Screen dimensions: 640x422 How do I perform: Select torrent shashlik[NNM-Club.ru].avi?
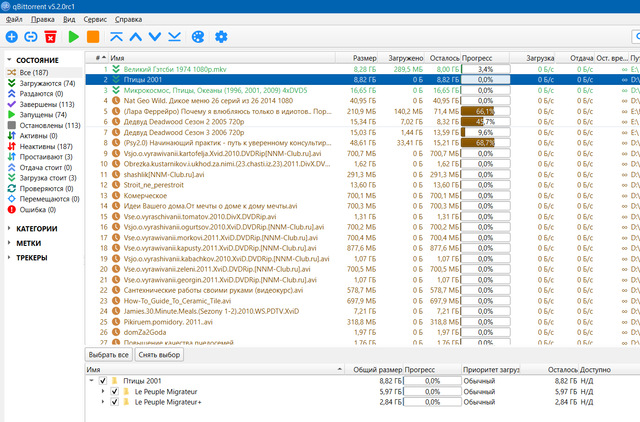pyautogui.click(x=164, y=174)
